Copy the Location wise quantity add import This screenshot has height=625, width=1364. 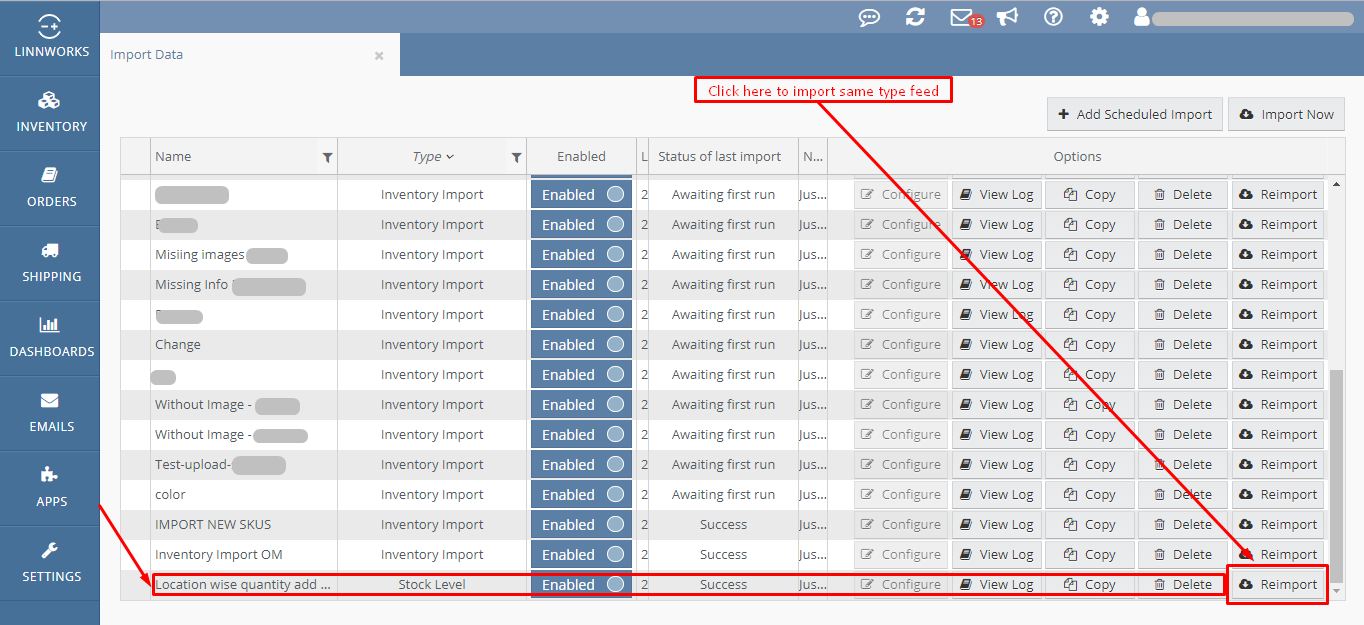pyautogui.click(x=1089, y=585)
